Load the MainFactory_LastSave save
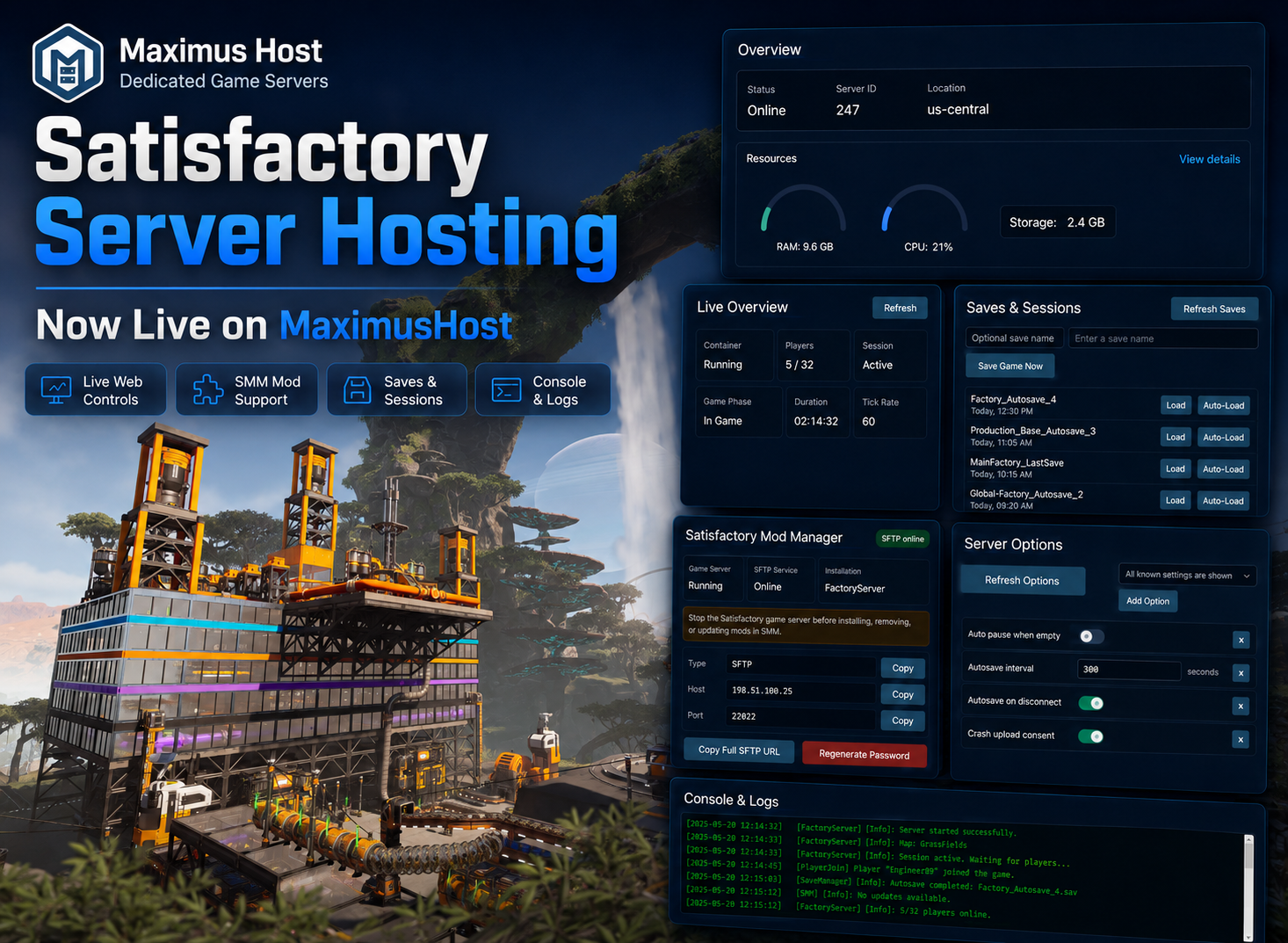This screenshot has height=943, width=1288. (1176, 468)
